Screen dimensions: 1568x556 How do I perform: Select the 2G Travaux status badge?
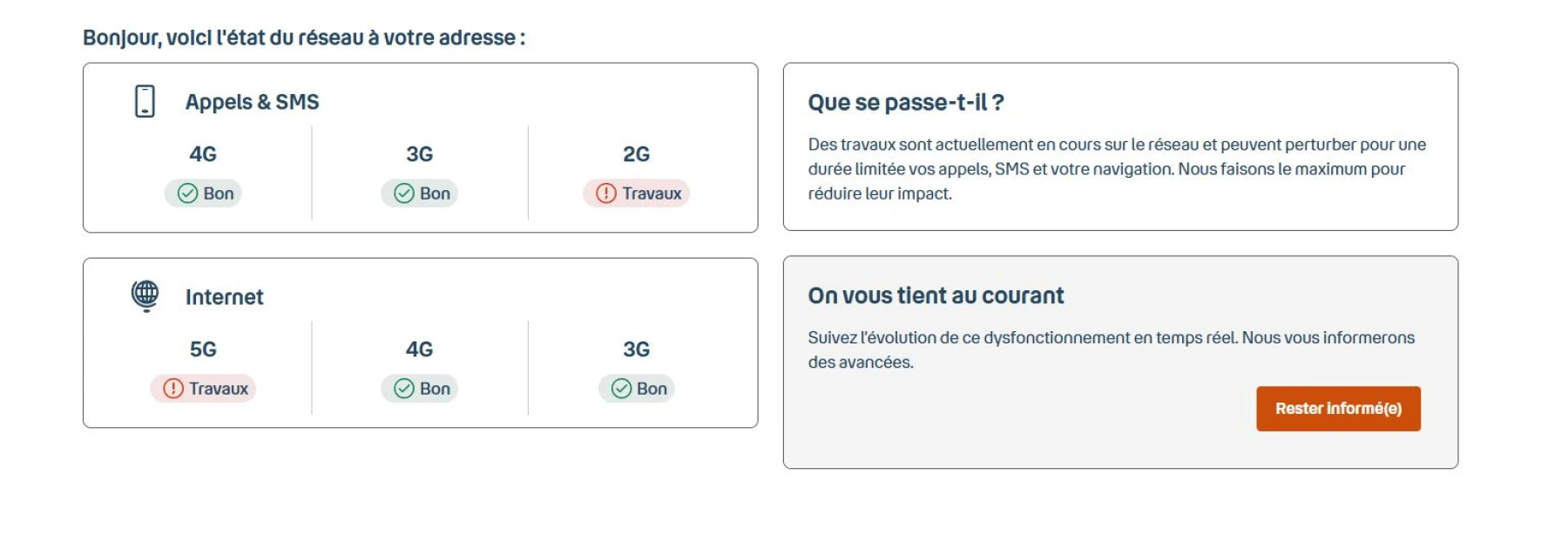[636, 193]
